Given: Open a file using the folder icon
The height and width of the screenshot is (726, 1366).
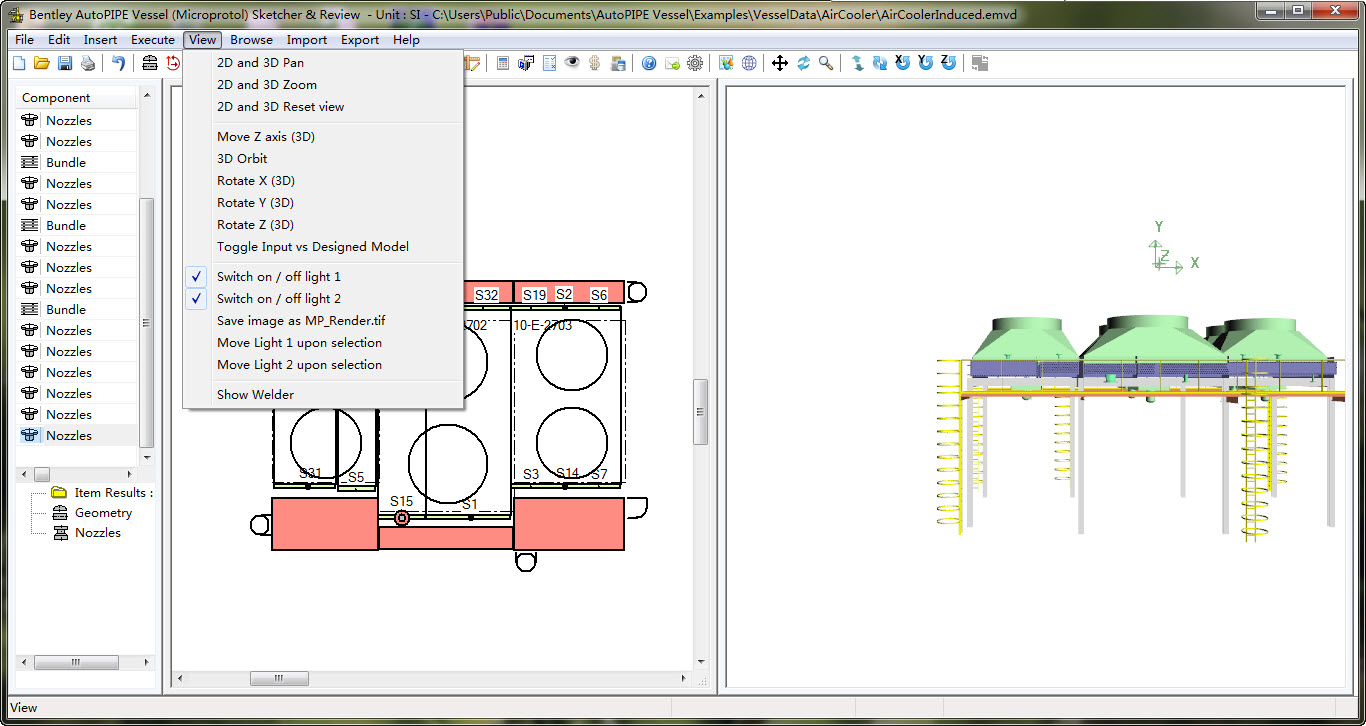Looking at the screenshot, I should (42, 63).
